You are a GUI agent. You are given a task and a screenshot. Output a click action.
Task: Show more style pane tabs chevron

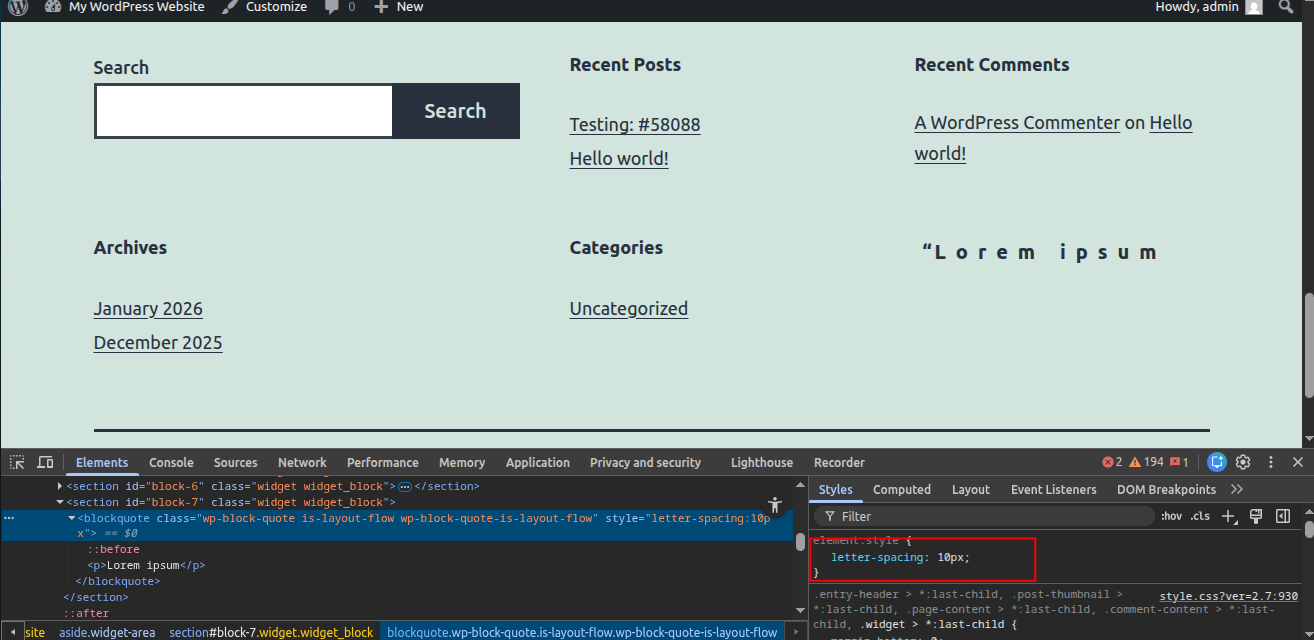[x=1237, y=489]
